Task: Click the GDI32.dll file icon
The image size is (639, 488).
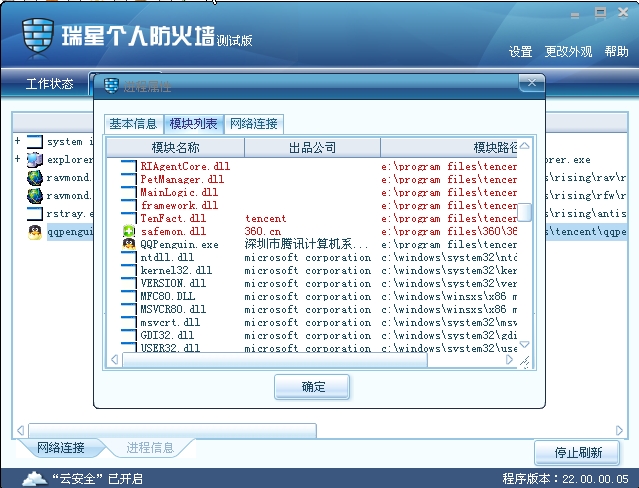Action: tap(129, 336)
